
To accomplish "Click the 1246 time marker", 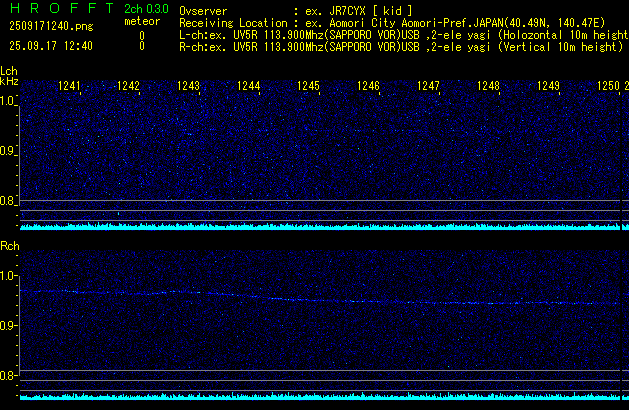I will point(368,86).
